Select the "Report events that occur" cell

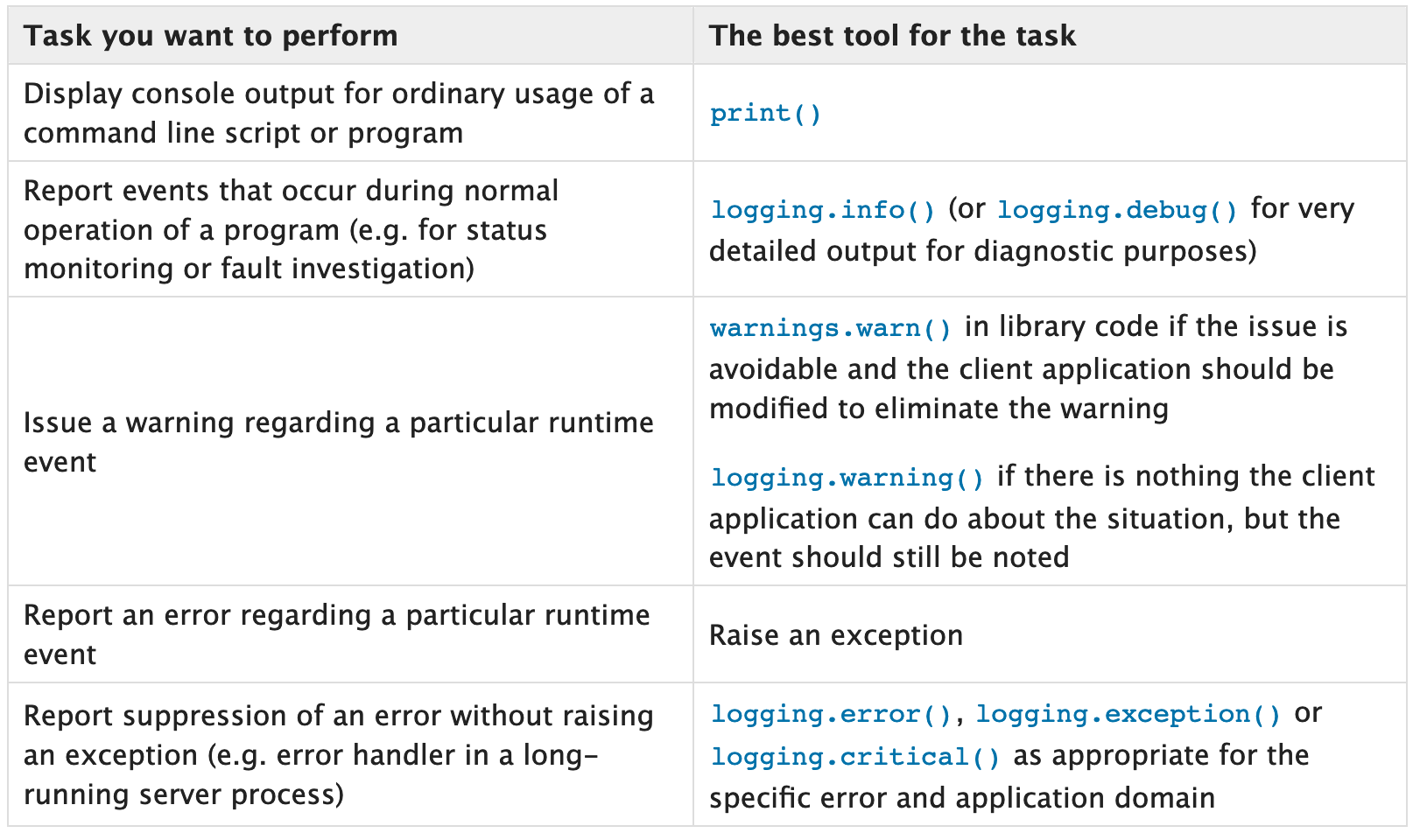291,229
